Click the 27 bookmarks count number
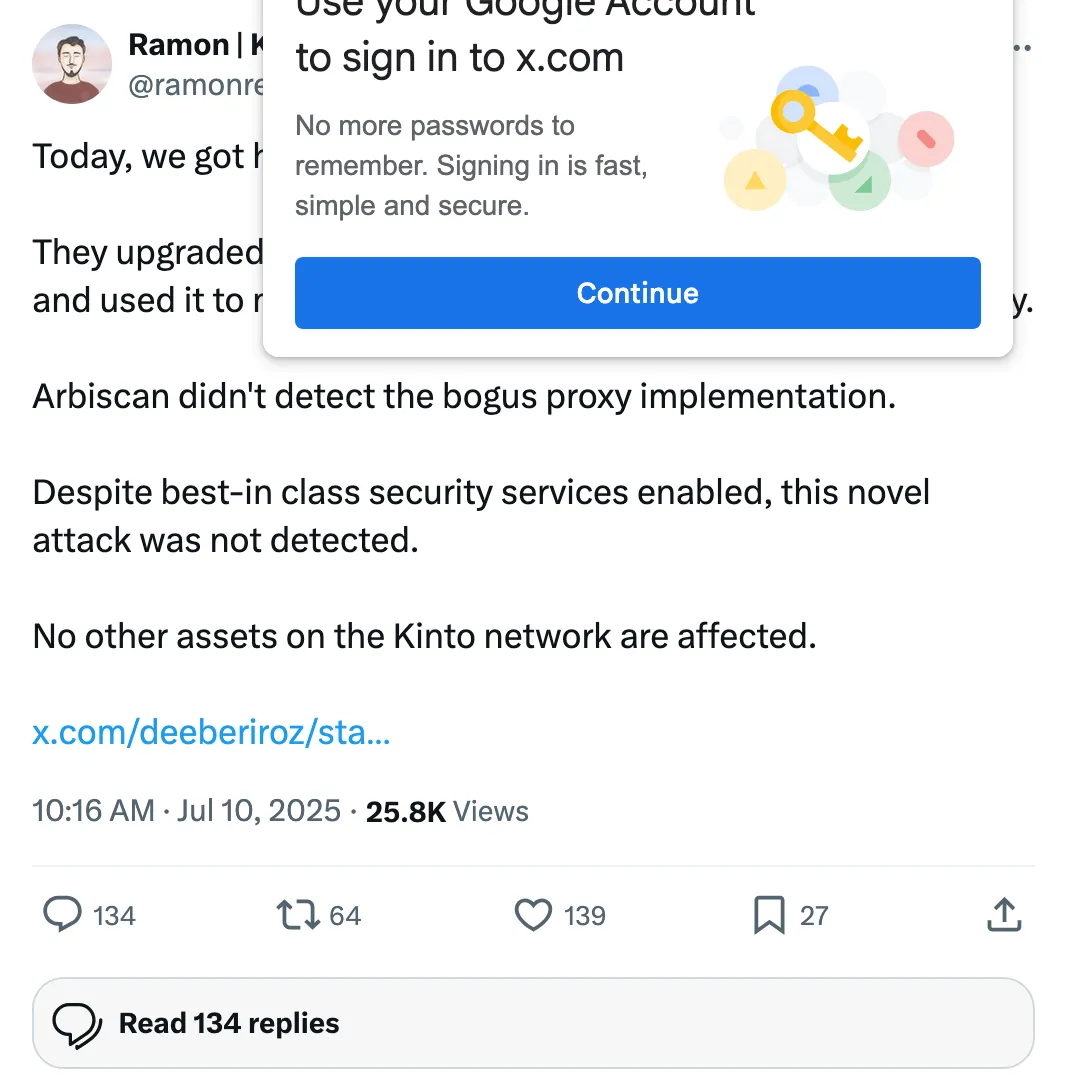This screenshot has width=1067, height=1084. point(814,916)
